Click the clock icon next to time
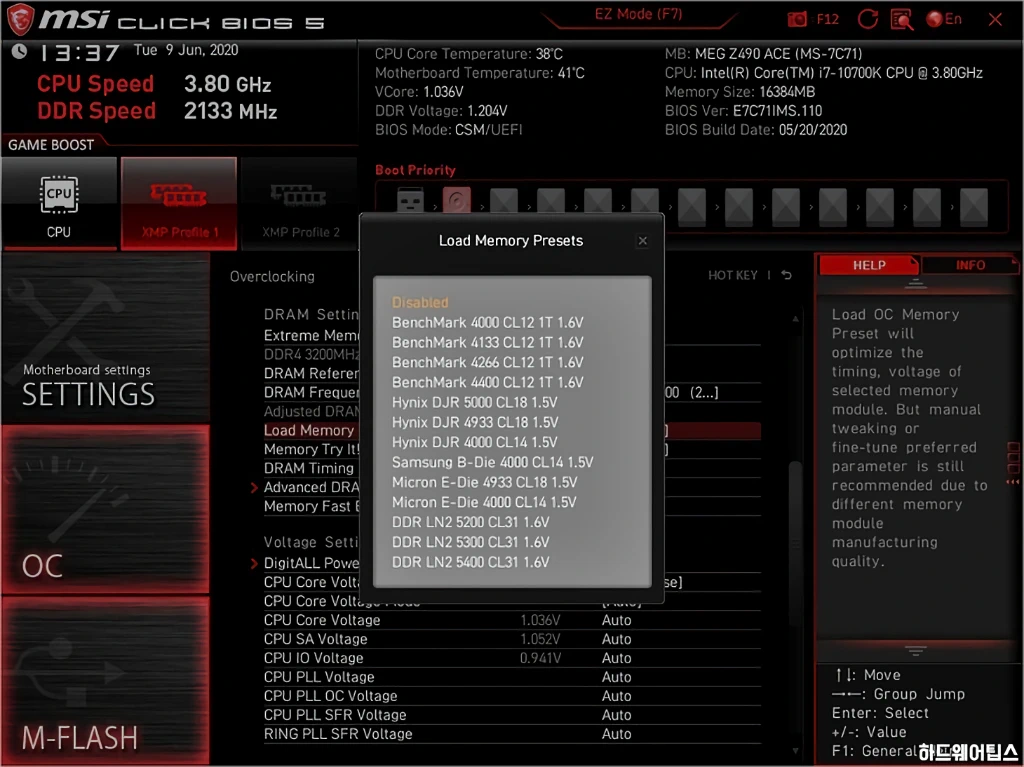 point(20,51)
